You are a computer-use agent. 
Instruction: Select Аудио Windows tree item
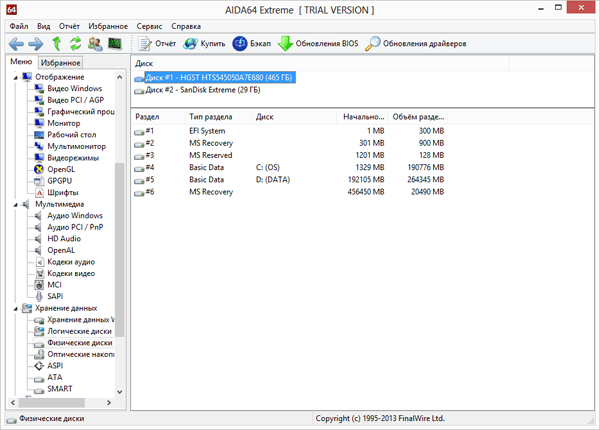(75, 215)
